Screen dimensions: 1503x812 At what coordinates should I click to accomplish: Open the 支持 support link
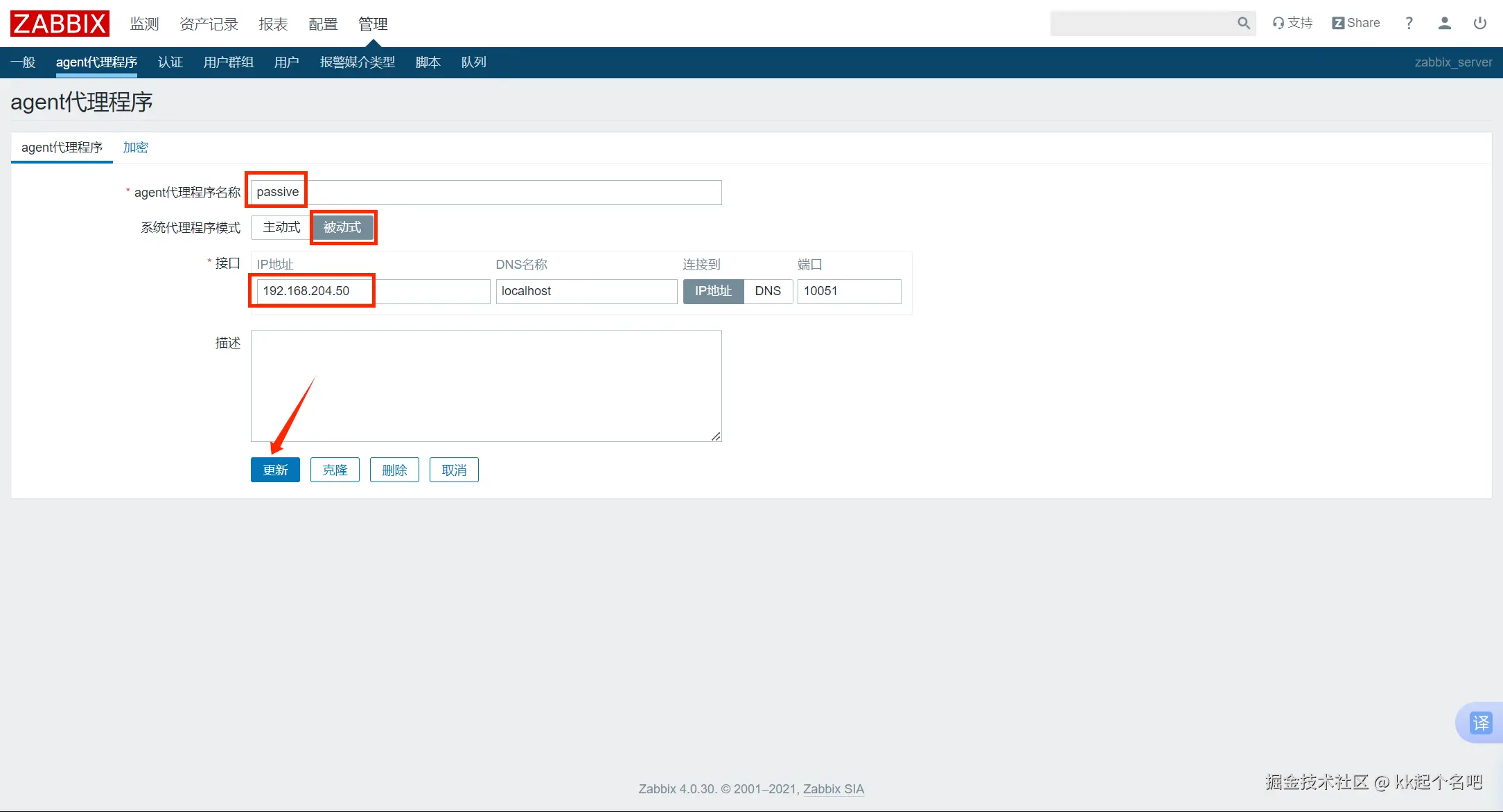coord(1292,23)
